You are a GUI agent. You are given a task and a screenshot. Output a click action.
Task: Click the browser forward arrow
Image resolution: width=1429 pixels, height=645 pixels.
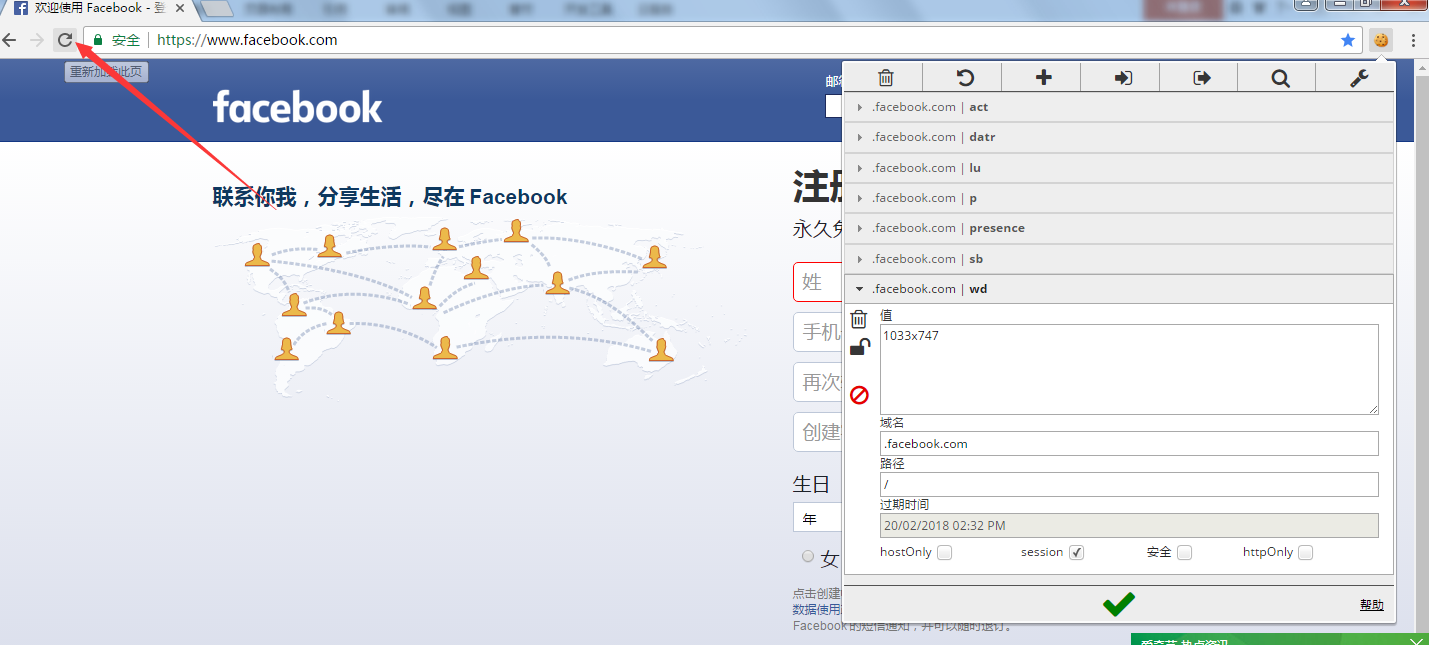37,40
